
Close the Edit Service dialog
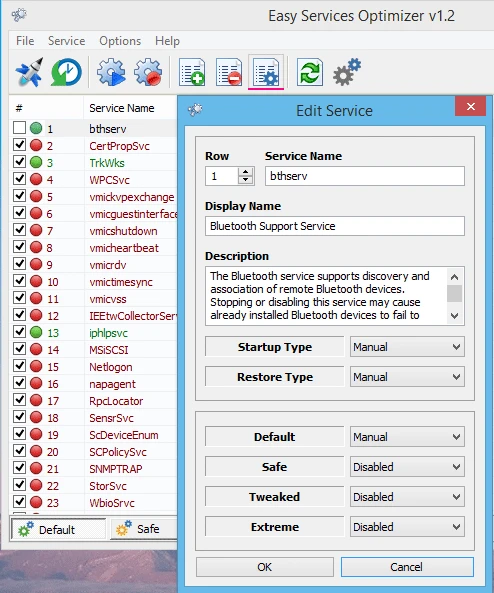[x=471, y=106]
